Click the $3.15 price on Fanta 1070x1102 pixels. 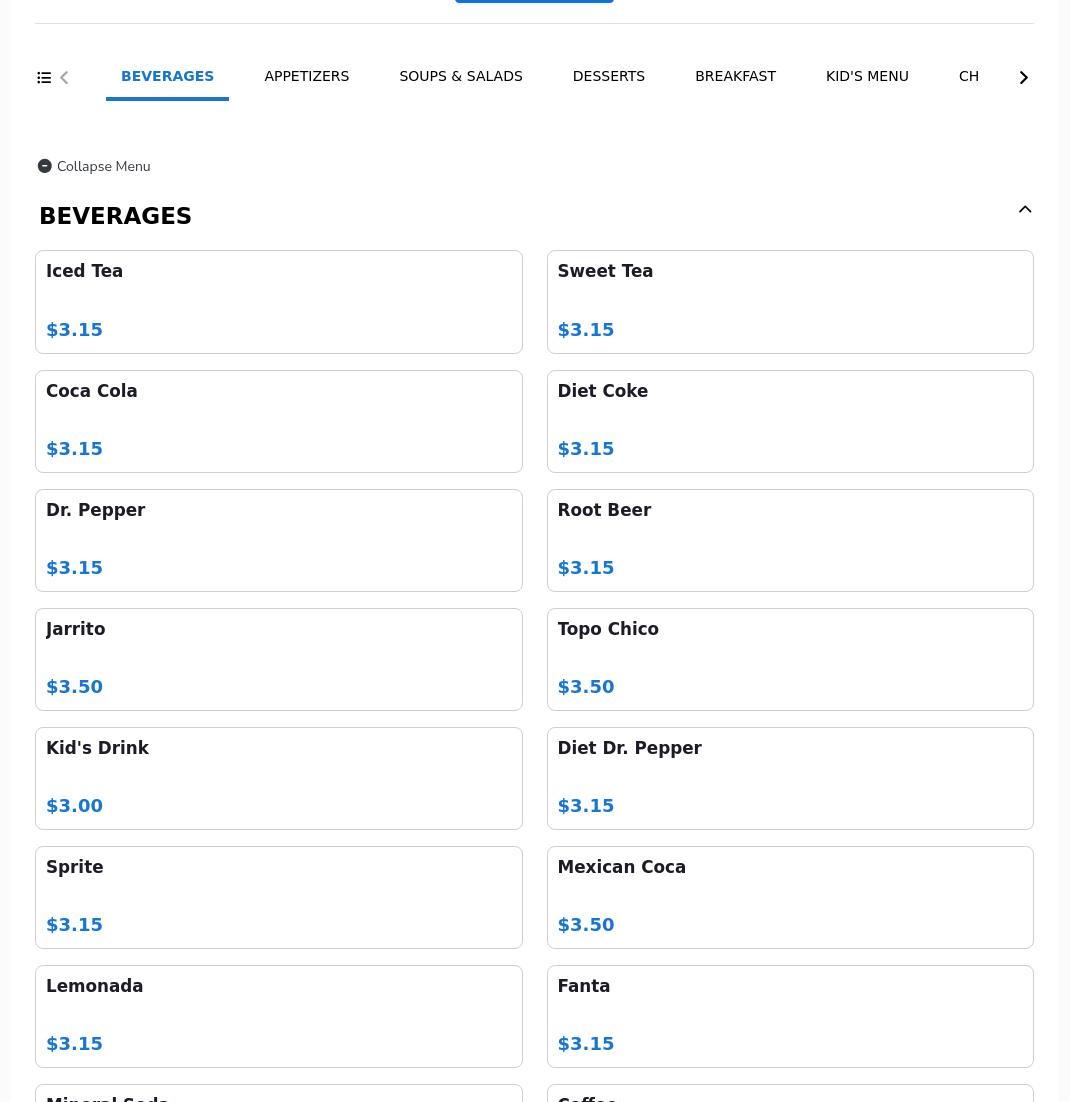(x=586, y=1044)
